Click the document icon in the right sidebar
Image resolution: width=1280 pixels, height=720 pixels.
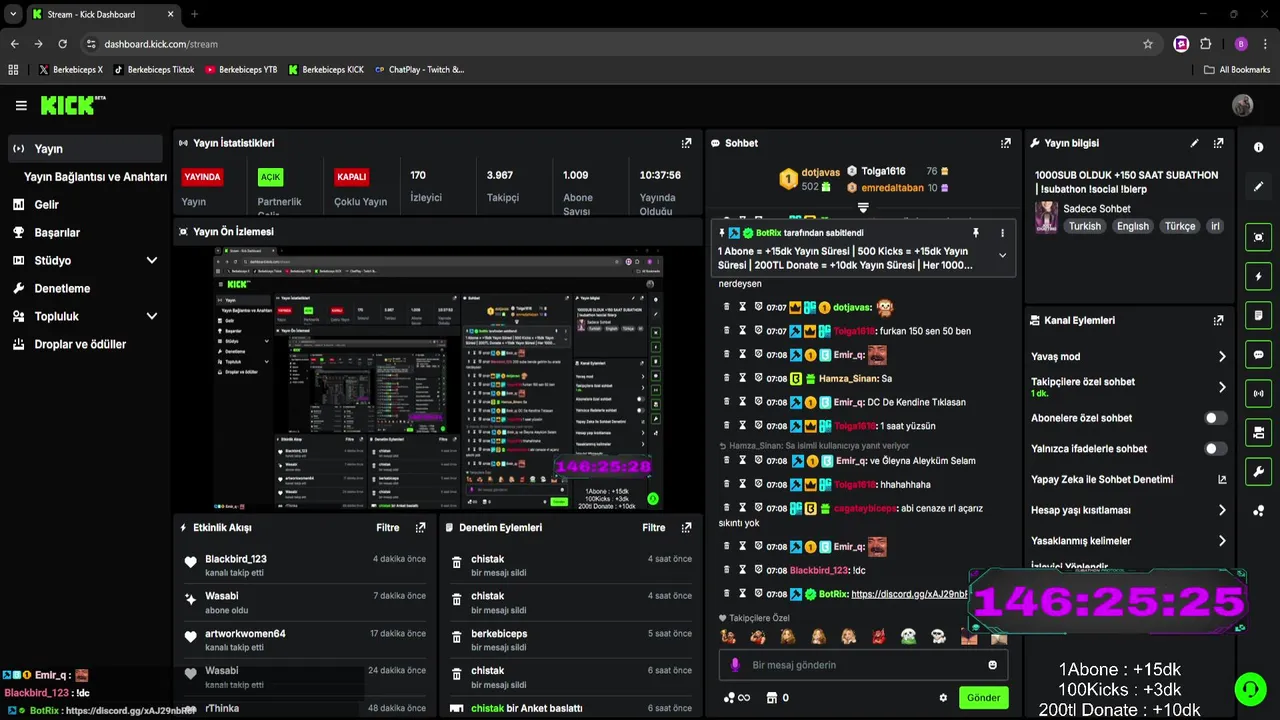[1258, 315]
